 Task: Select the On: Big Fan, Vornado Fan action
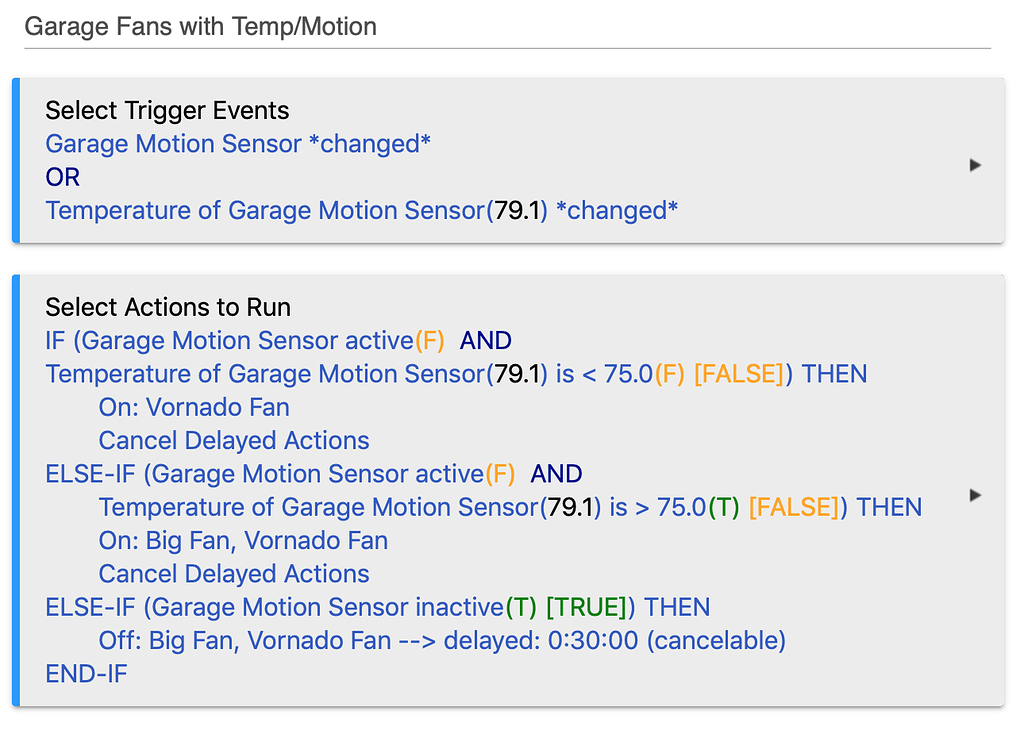[x=243, y=541]
